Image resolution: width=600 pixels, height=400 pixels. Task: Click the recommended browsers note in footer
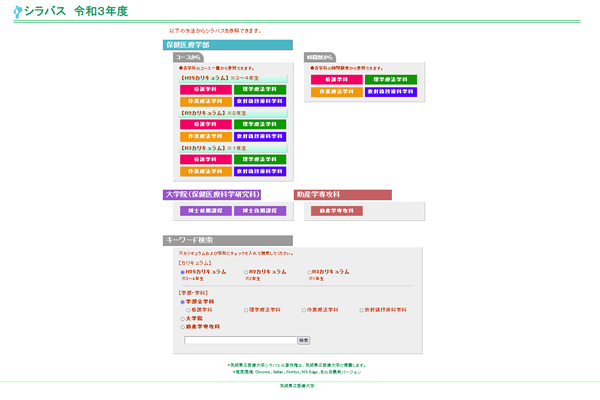[297, 372]
